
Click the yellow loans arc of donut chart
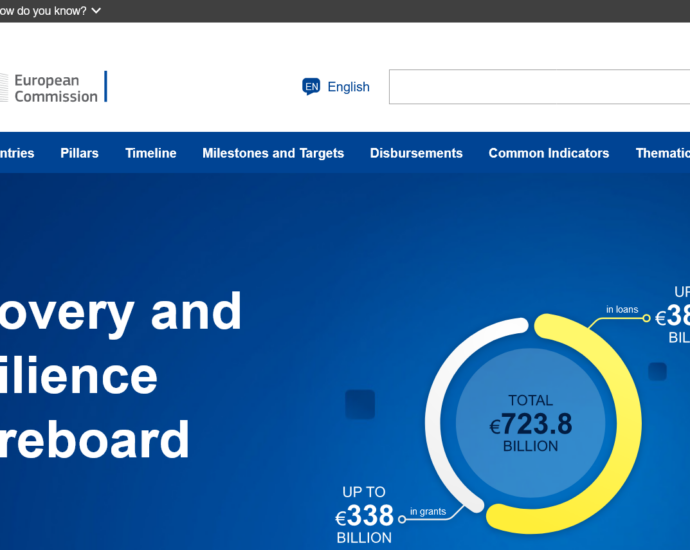(628, 422)
